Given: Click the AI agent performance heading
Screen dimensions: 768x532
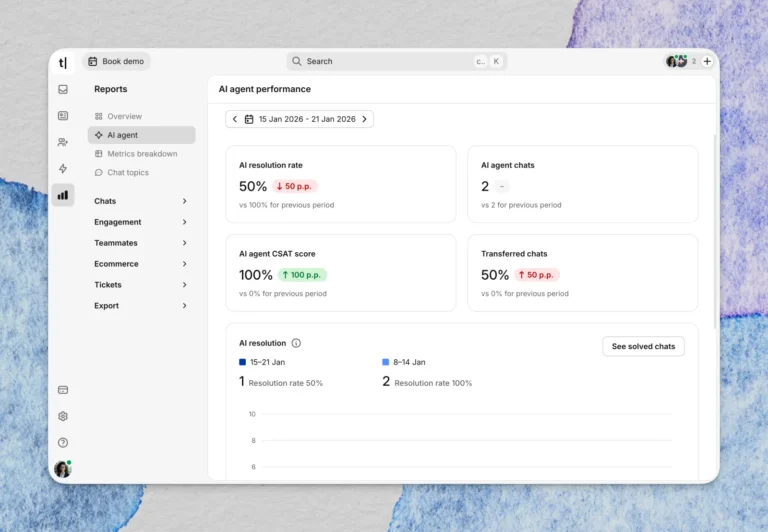Looking at the screenshot, I should [264, 89].
